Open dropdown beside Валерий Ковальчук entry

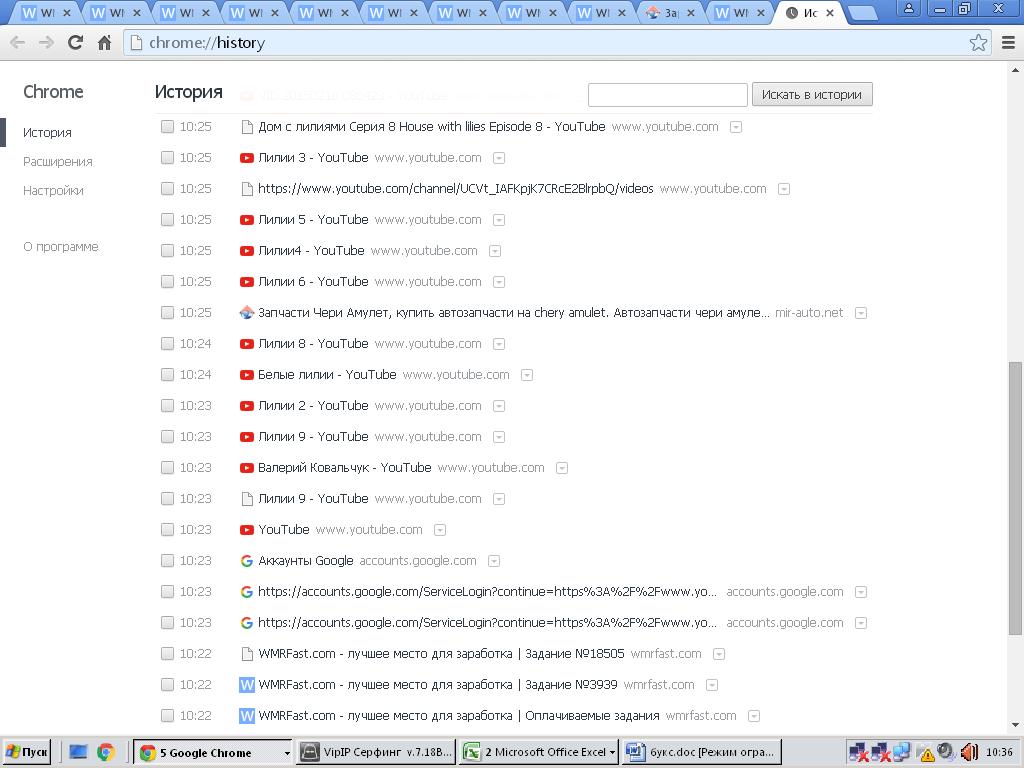(562, 468)
